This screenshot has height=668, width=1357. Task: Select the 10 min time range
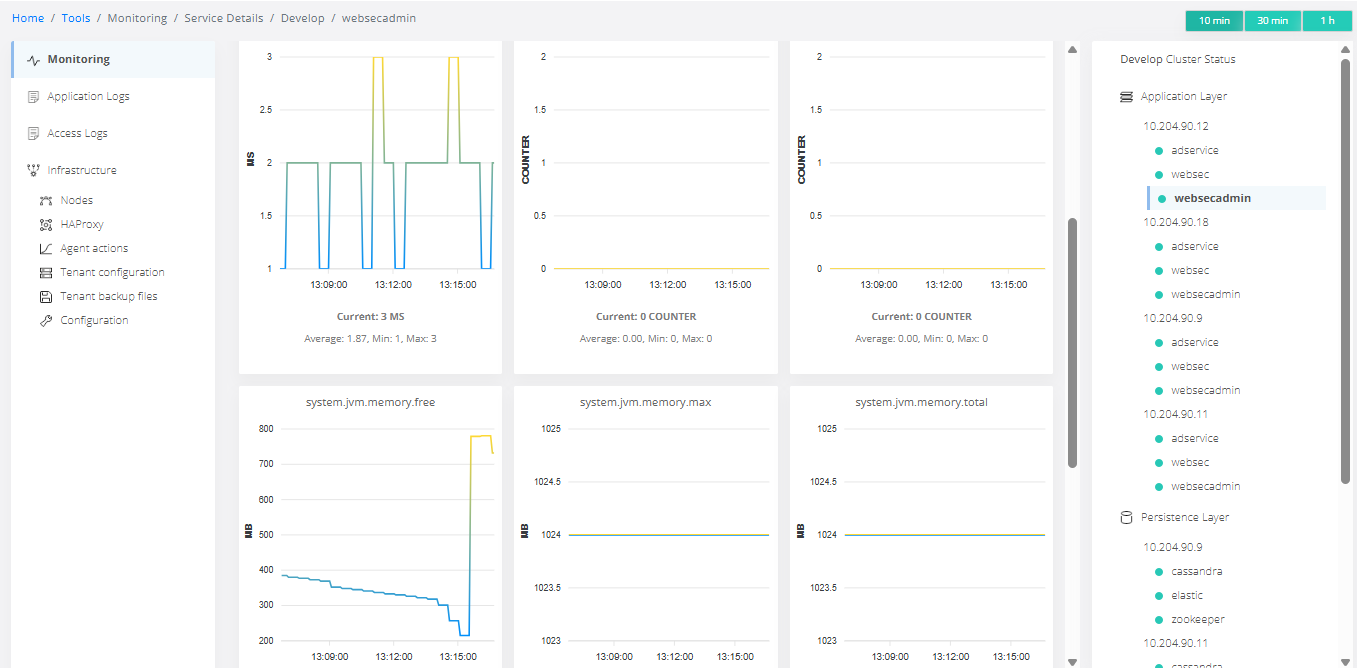1214,21
